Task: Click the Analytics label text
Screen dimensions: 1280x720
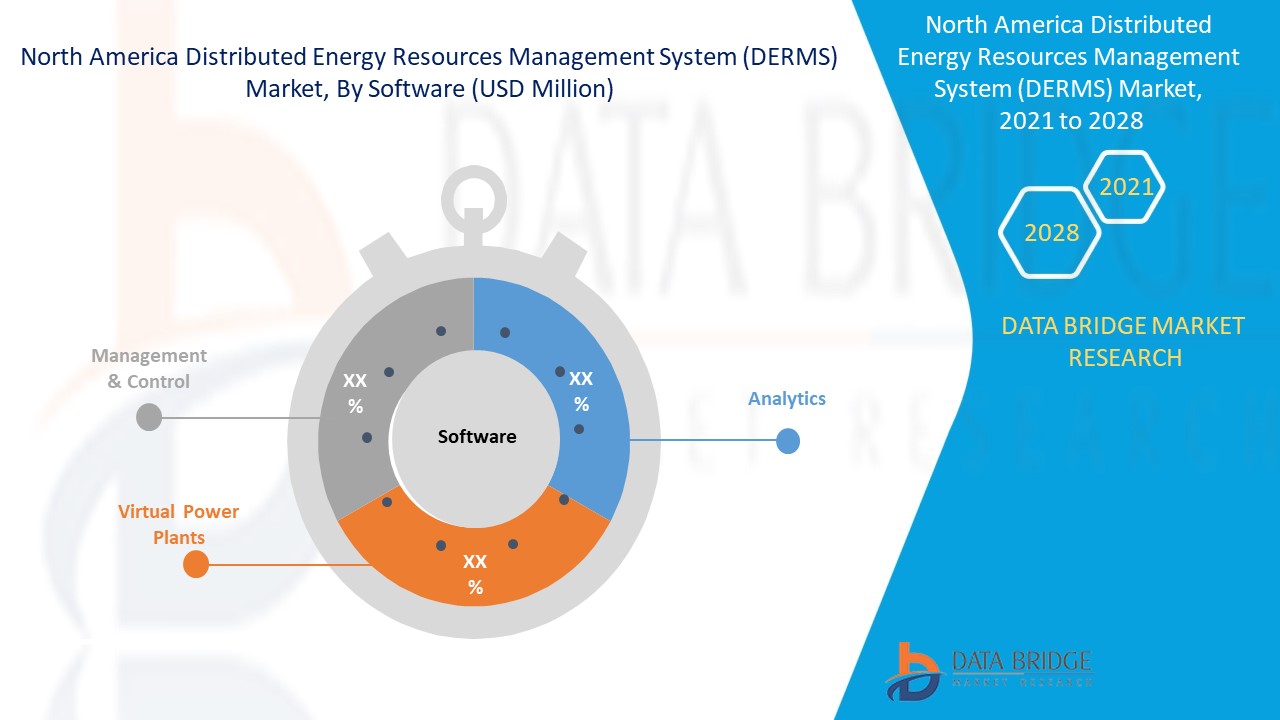Action: pyautogui.click(x=787, y=399)
